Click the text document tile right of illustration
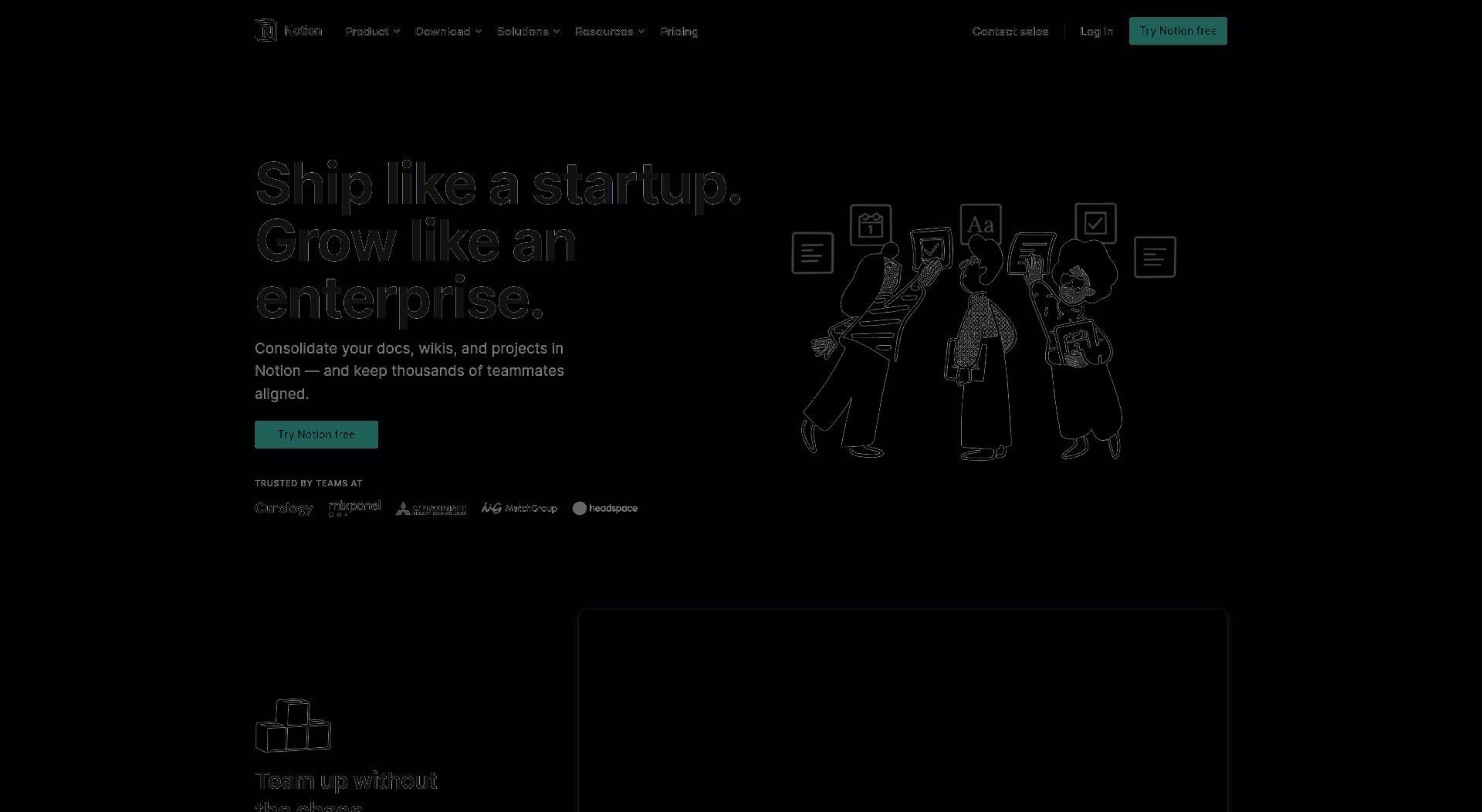 (1155, 257)
